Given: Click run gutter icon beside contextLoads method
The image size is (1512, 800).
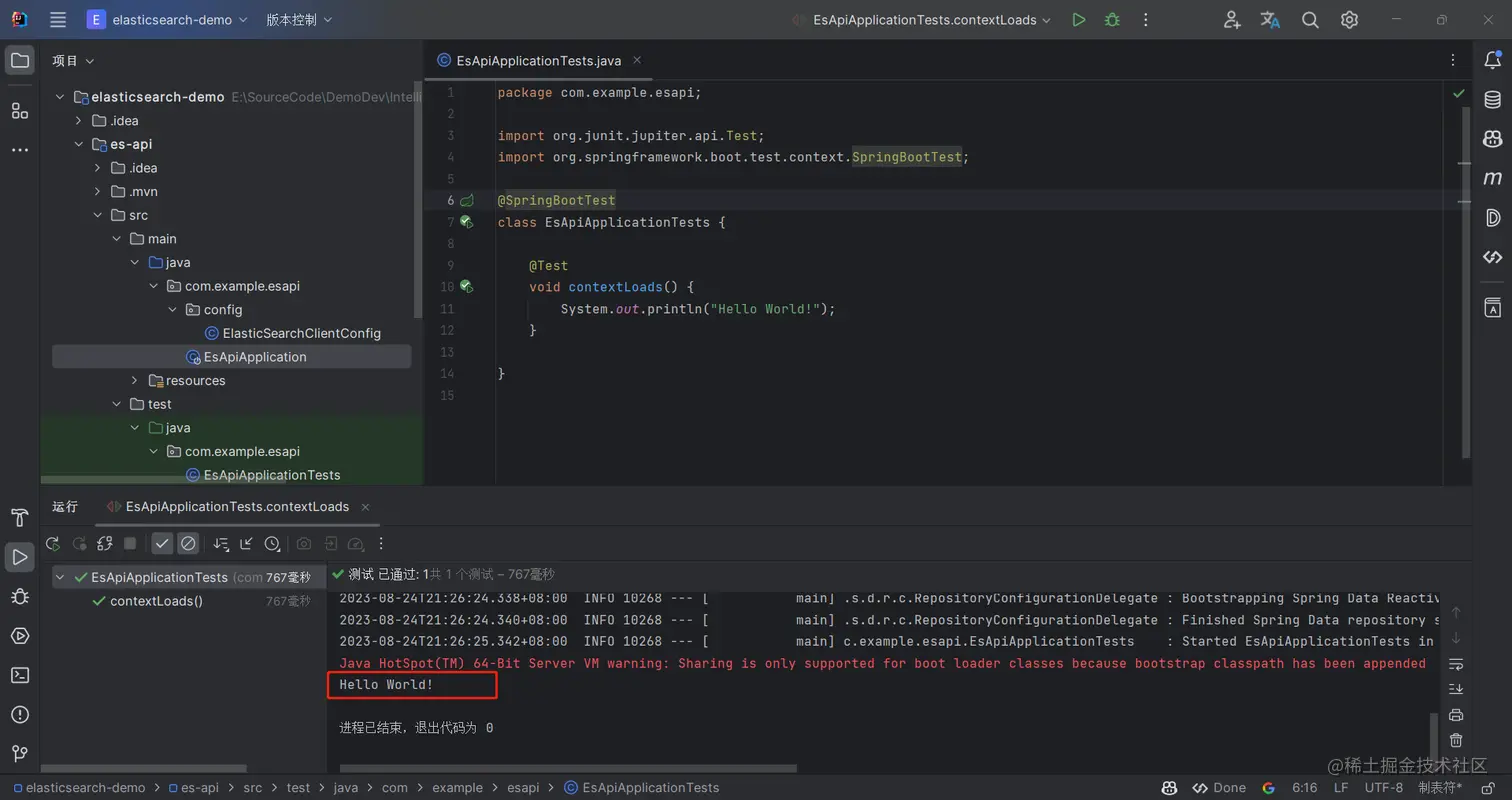Looking at the screenshot, I should (465, 286).
